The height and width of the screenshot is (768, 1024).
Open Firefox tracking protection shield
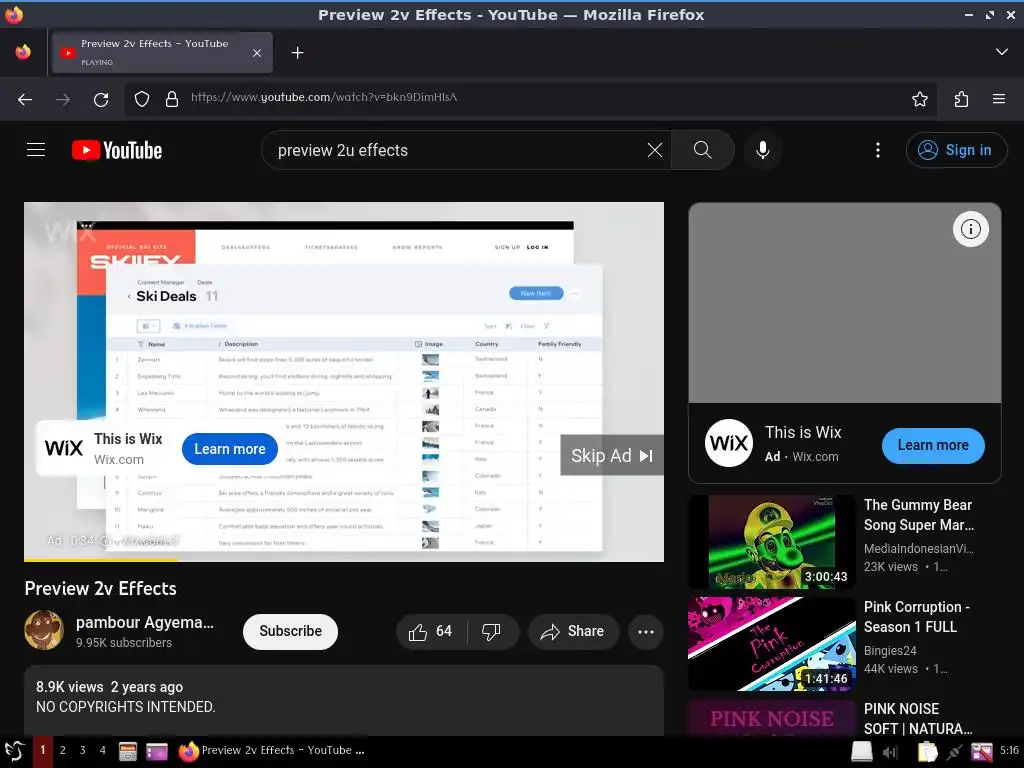[x=142, y=99]
